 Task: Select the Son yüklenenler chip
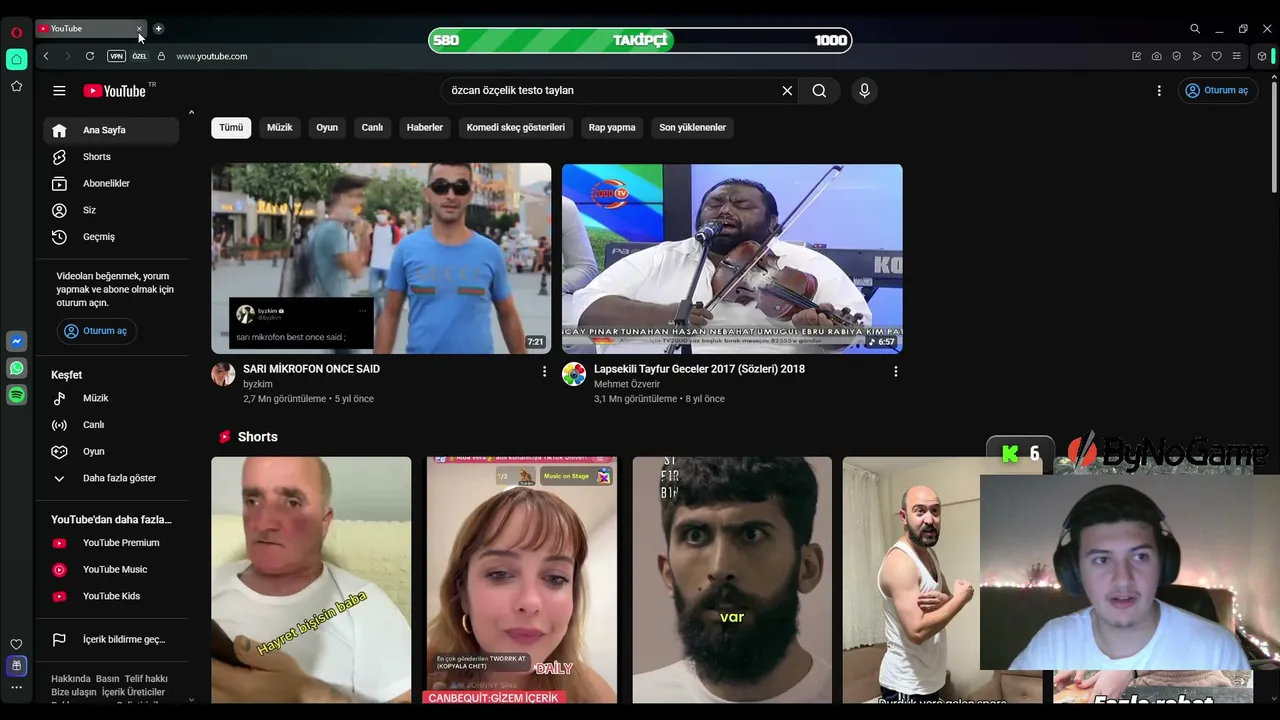pos(693,127)
